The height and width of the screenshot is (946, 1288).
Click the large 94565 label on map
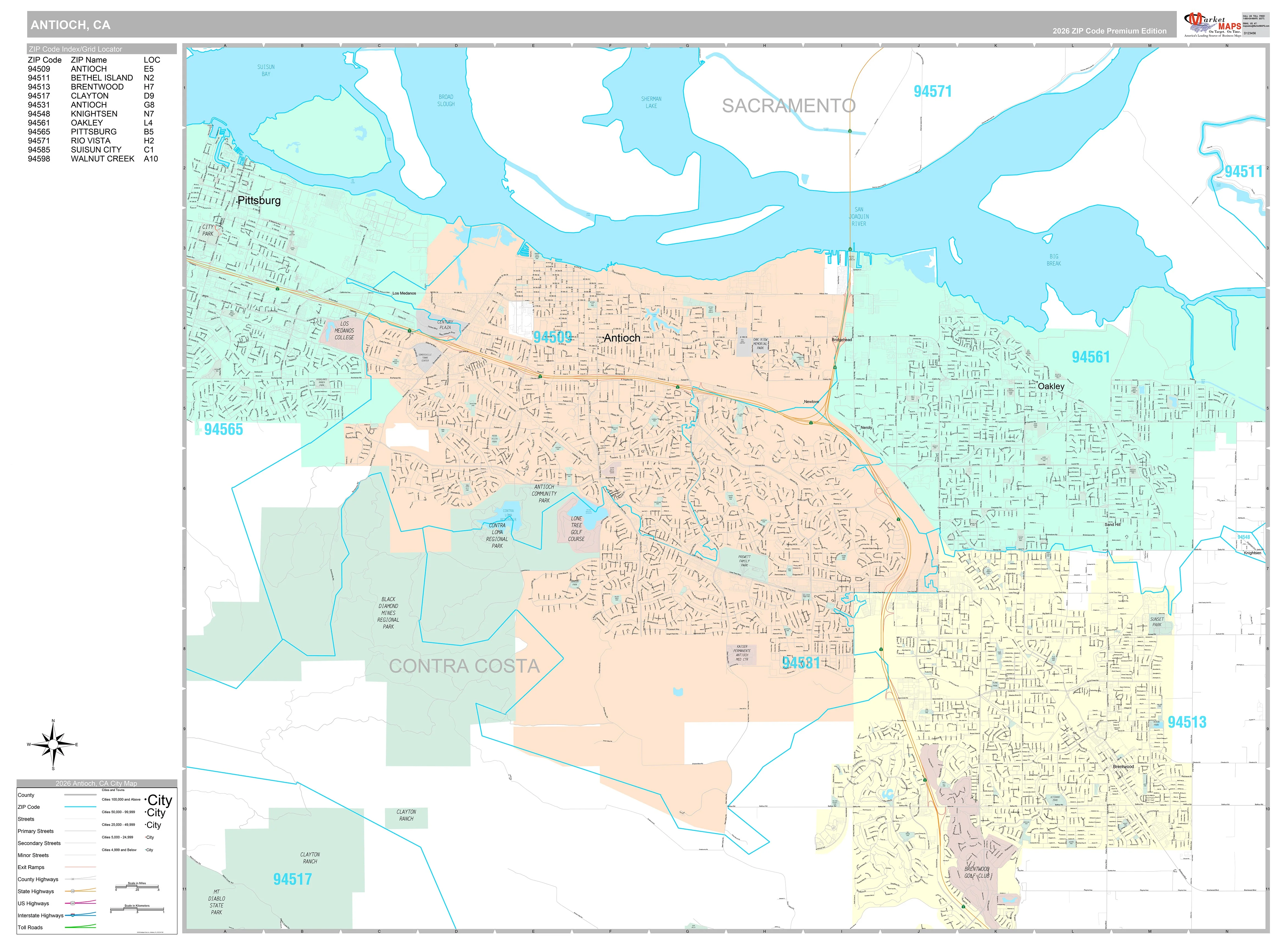pos(223,429)
